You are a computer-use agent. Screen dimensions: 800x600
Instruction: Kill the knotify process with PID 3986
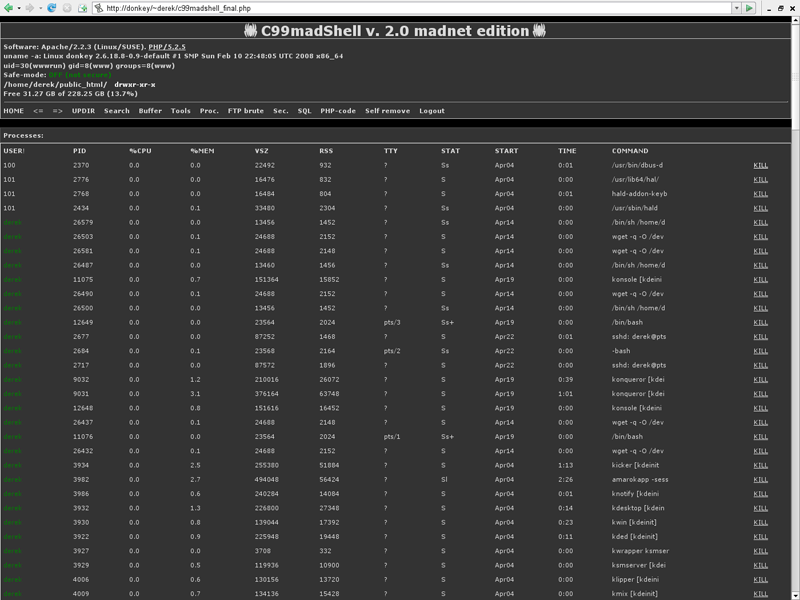click(761, 494)
